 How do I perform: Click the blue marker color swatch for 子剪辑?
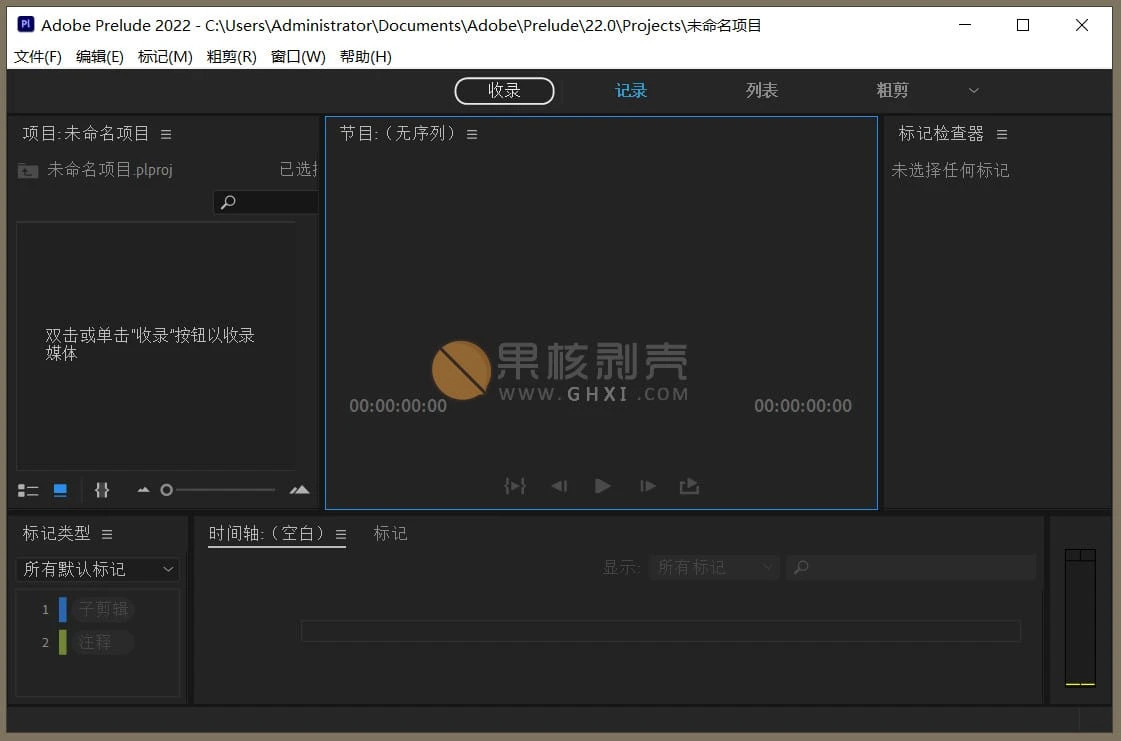[63, 609]
